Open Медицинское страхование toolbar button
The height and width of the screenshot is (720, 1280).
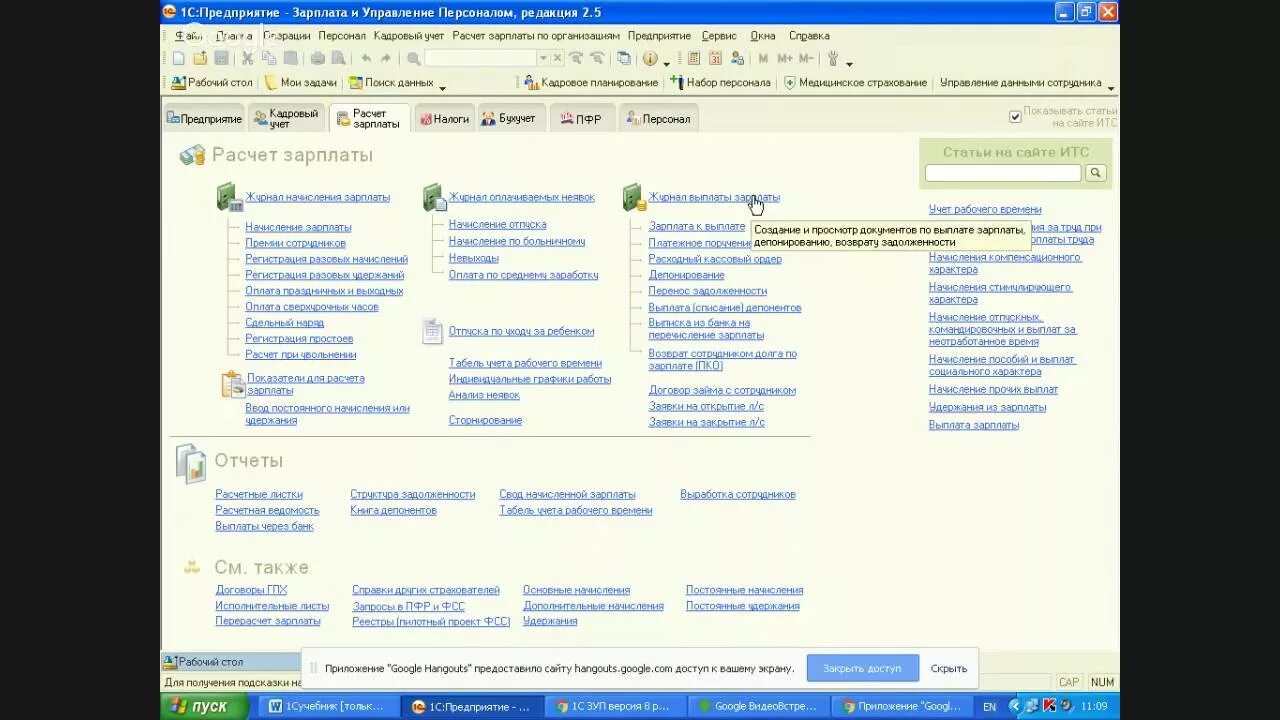coord(855,83)
